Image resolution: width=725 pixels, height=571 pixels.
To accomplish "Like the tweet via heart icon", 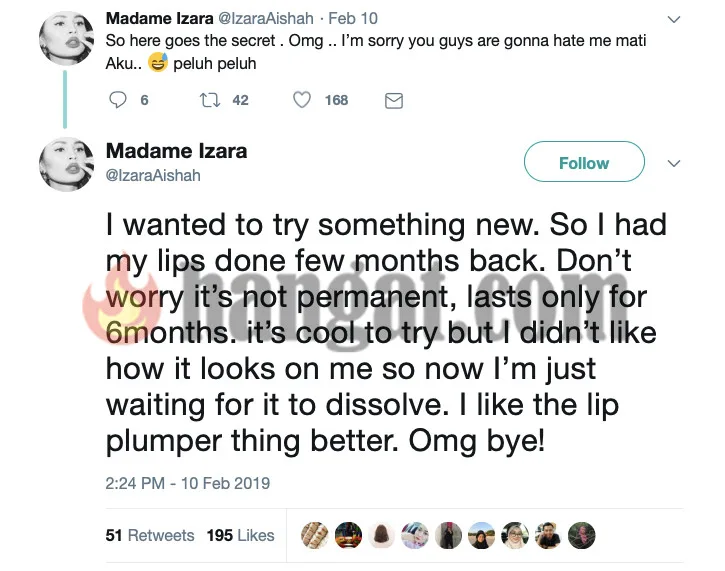I will tap(301, 100).
